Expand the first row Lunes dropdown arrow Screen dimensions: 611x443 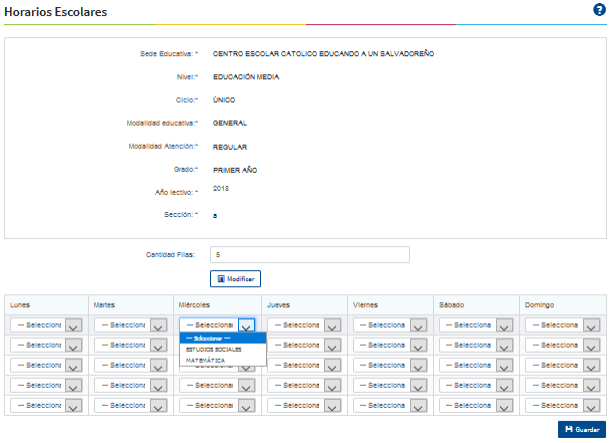pos(72,325)
